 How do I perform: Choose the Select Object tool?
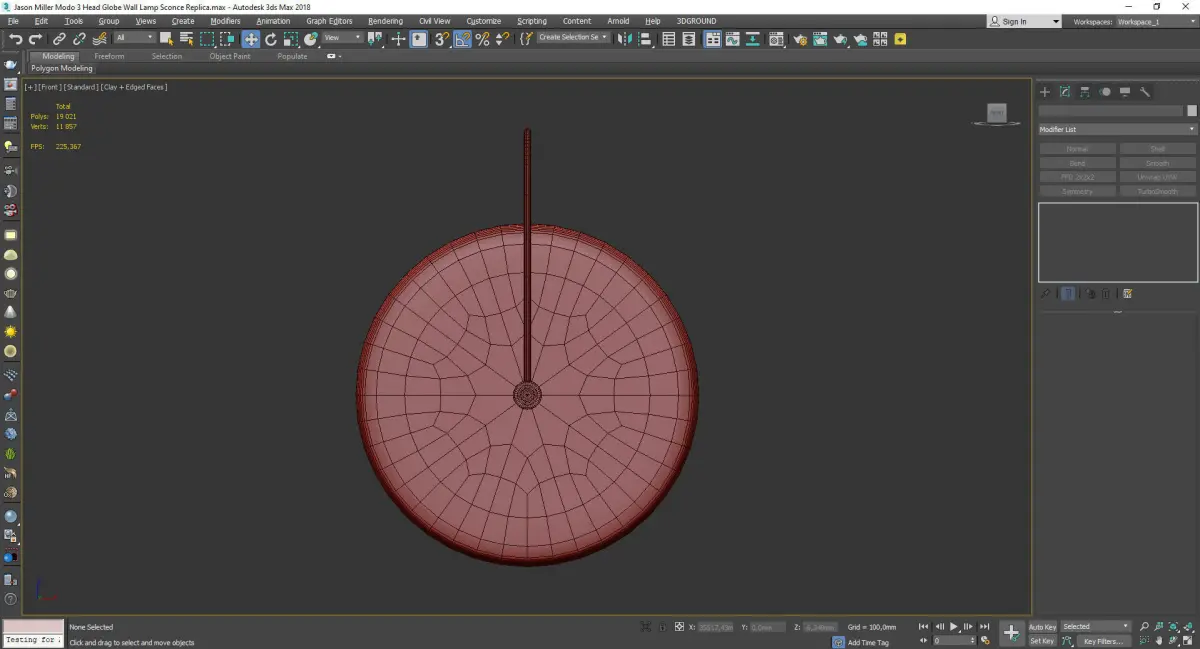(166, 39)
